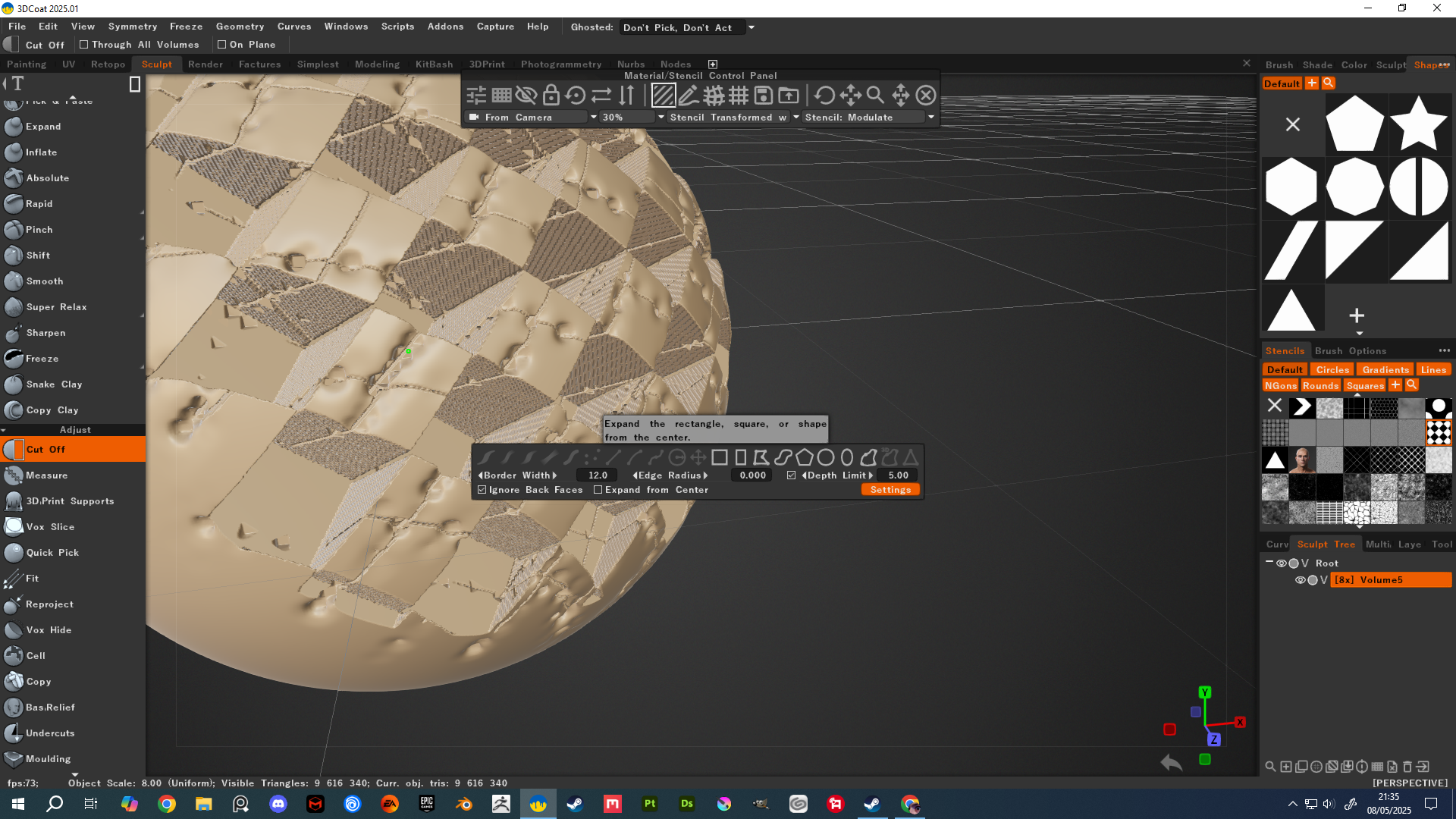Close the Material/Stencil Control Panel icon

click(925, 96)
